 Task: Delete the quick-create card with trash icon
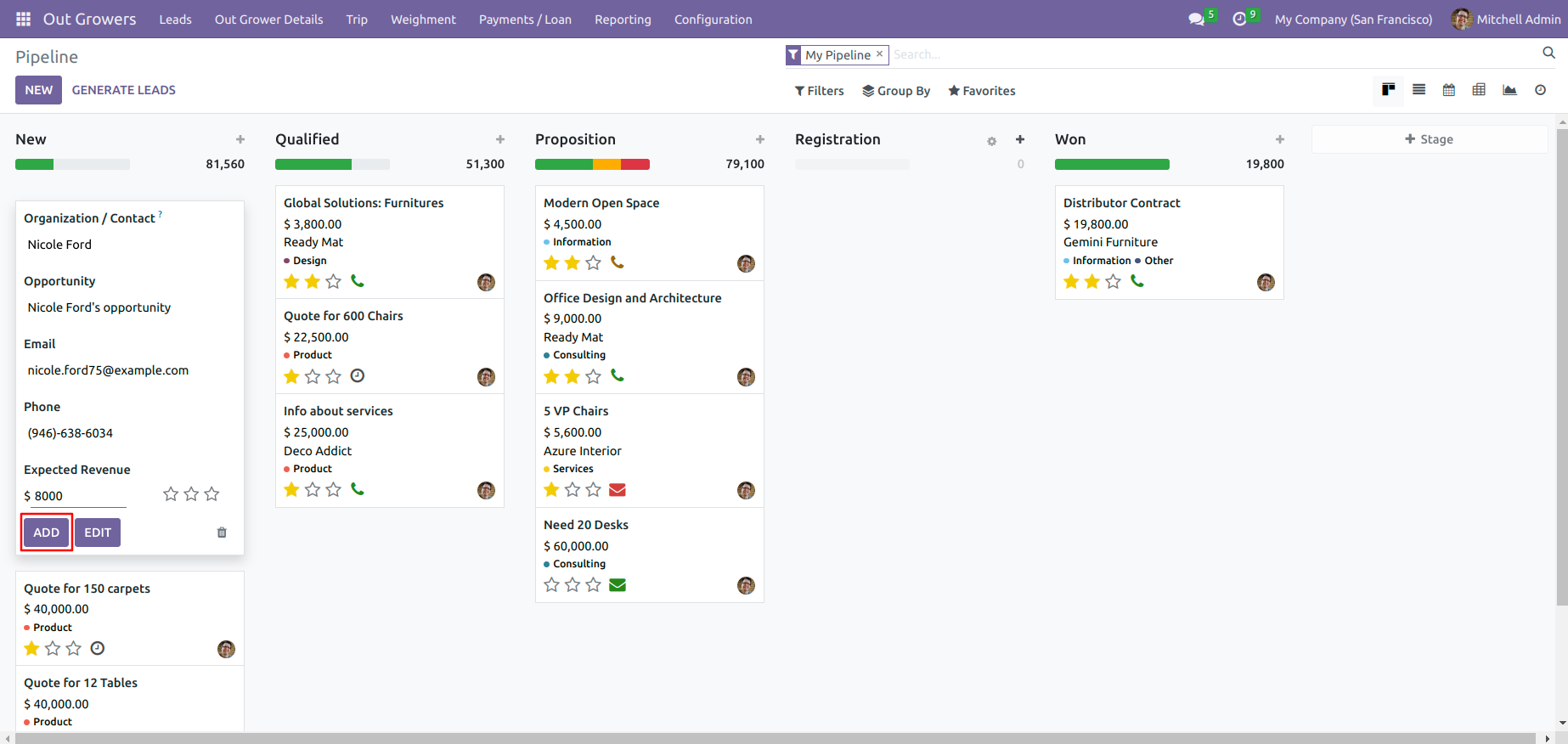coord(222,533)
